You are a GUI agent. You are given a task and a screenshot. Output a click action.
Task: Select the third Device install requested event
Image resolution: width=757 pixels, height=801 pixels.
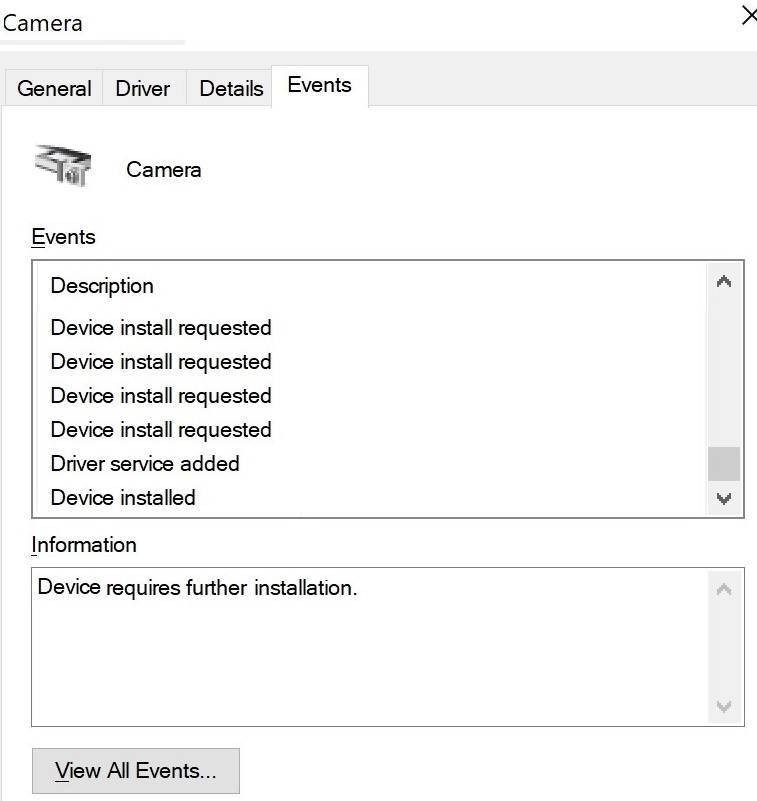coord(372,396)
